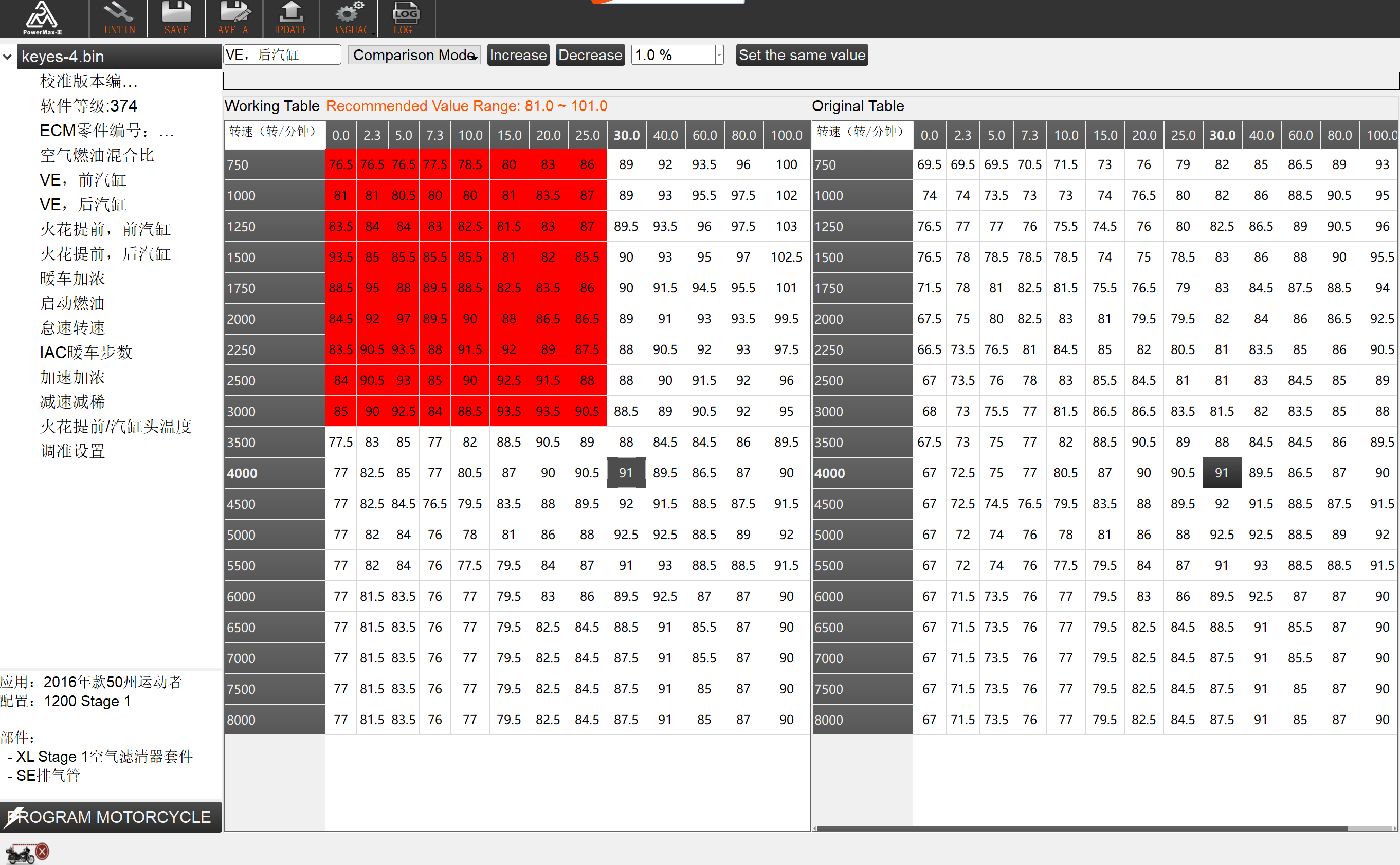Click the 配置: 1200 Stage 1 line
Image resolution: width=1400 pixels, height=865 pixels.
click(x=65, y=702)
